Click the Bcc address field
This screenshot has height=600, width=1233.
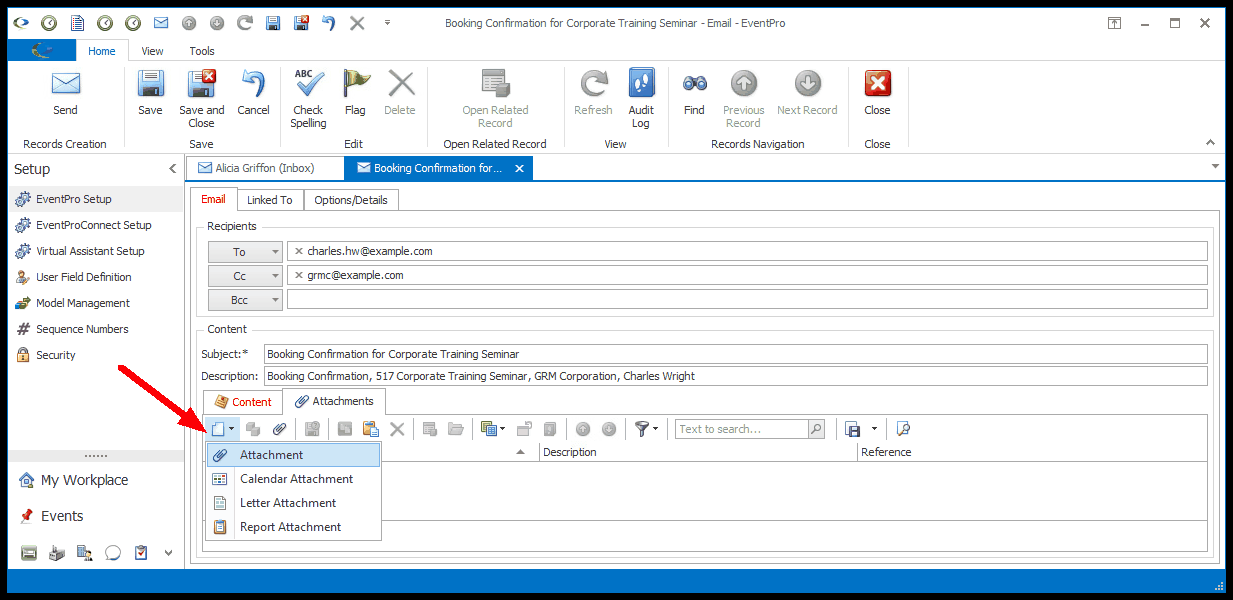point(747,299)
